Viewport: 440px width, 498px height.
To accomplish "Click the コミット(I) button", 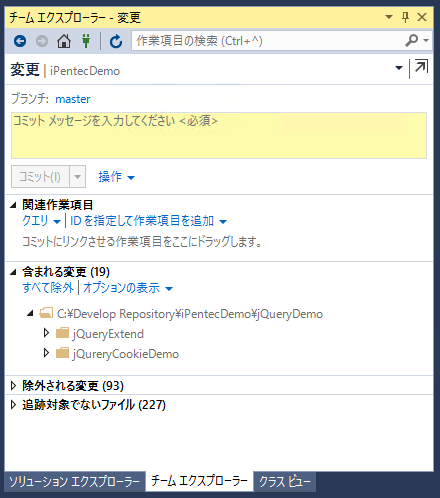I will 40,176.
